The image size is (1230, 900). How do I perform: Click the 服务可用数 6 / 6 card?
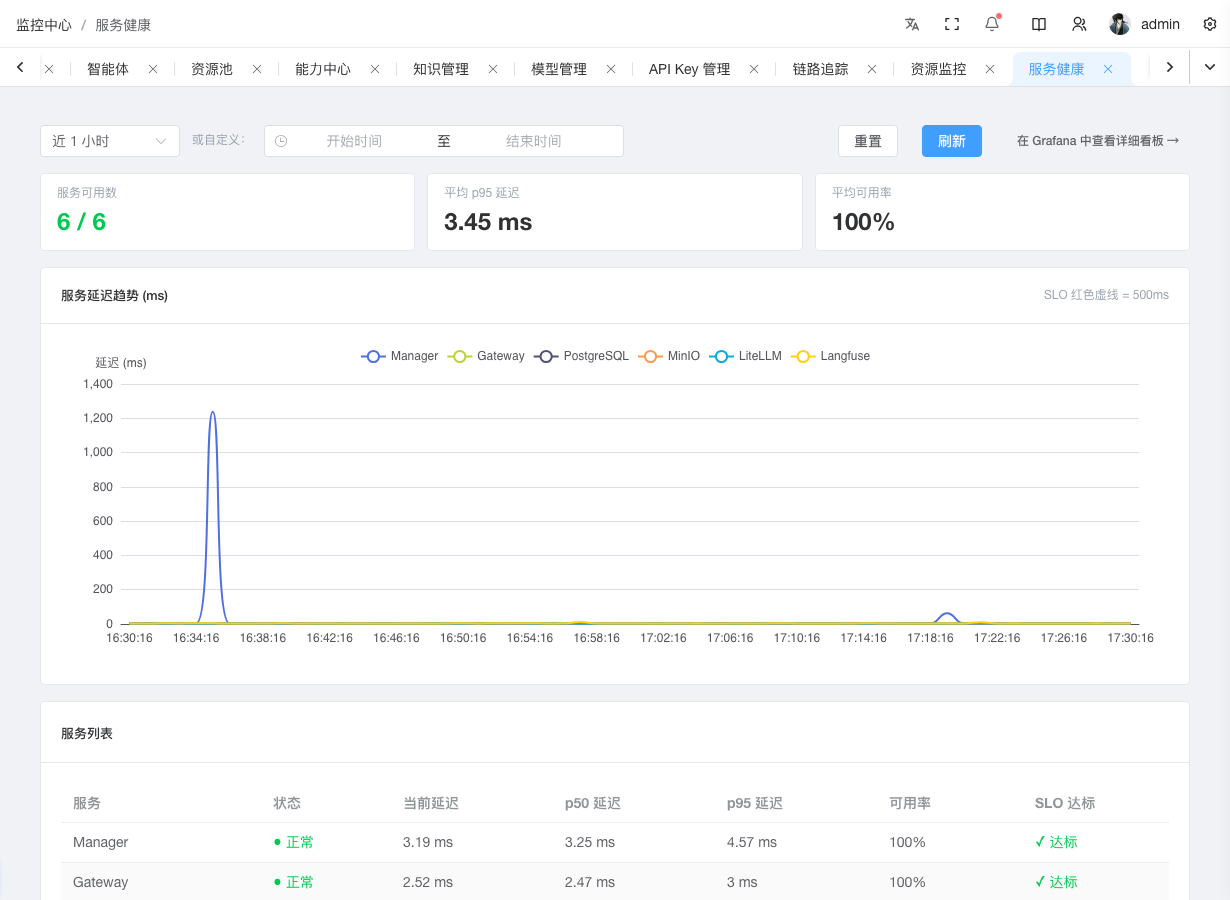tap(227, 212)
